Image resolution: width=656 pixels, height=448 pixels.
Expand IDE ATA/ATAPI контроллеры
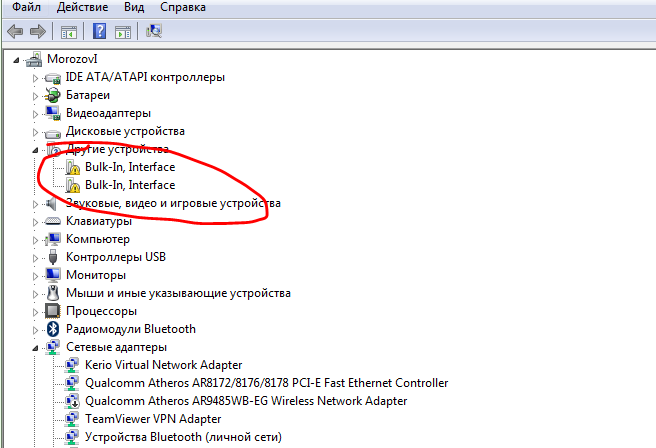(36, 78)
